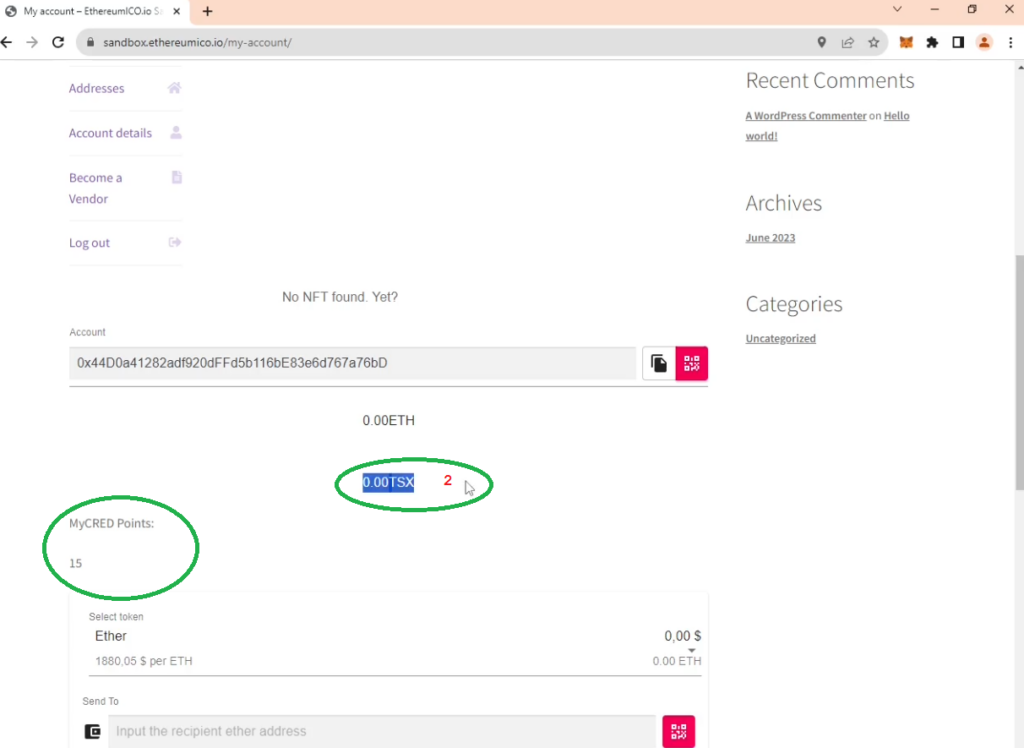
Task: Expand the Select token dropdown
Action: pyautogui.click(x=691, y=651)
